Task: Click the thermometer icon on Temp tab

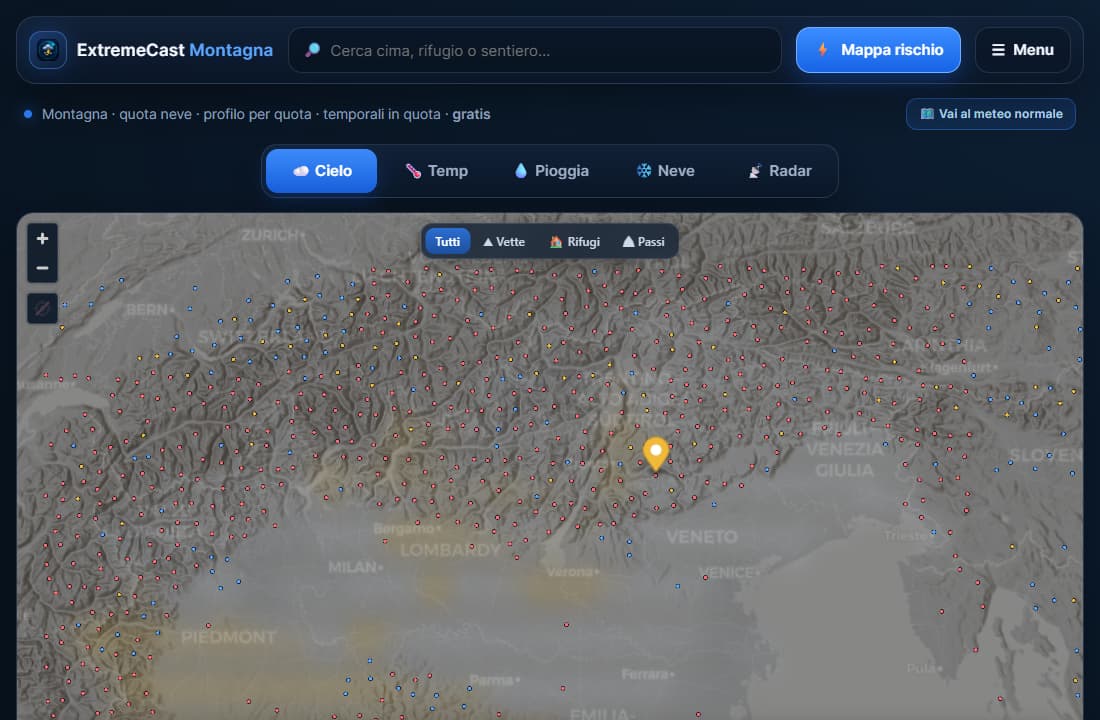Action: (x=413, y=171)
